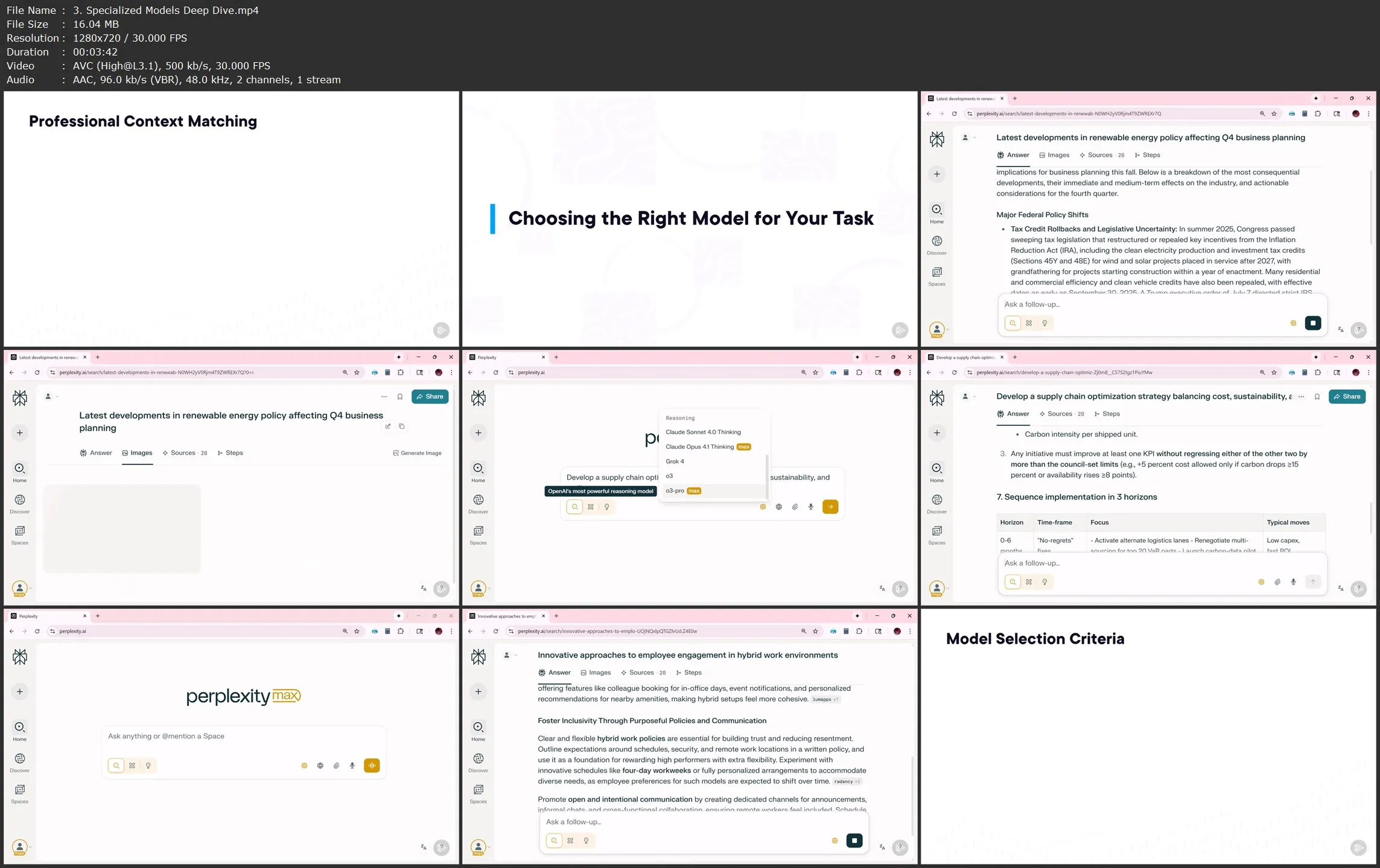Screen dimensions: 1380x868
Task: Open model selector in supply chain follow-up box
Action: 1261,582
